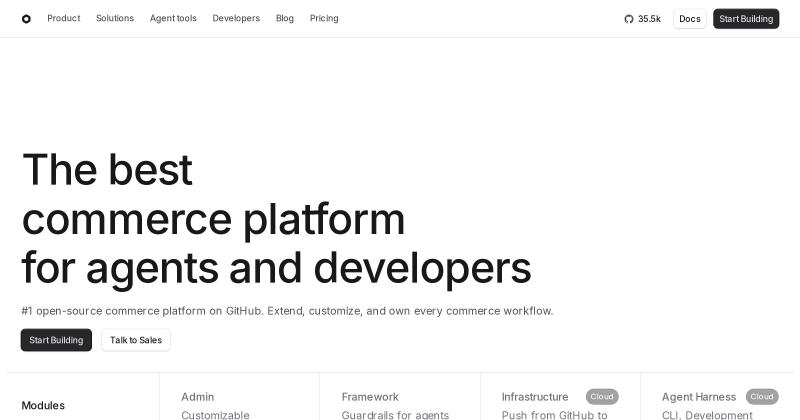Click the 35.5k star count text
Image resolution: width=800 pixels, height=420 pixels.
pos(649,19)
